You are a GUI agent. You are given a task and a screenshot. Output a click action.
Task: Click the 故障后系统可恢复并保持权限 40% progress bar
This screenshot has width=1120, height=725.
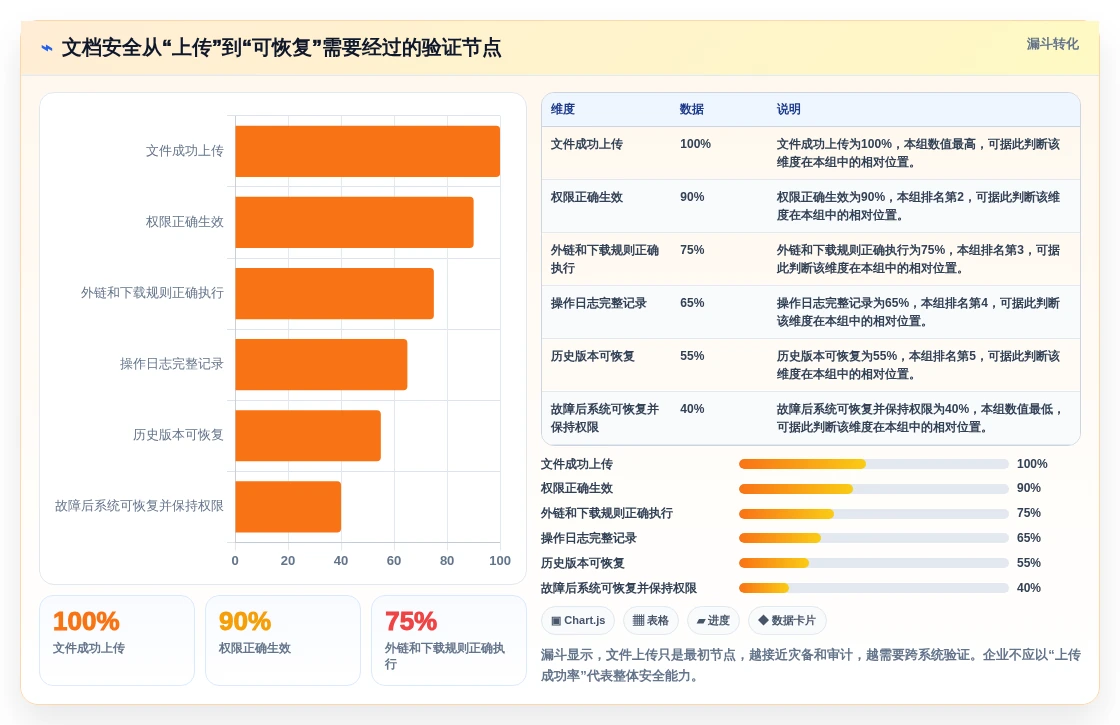[x=874, y=589]
